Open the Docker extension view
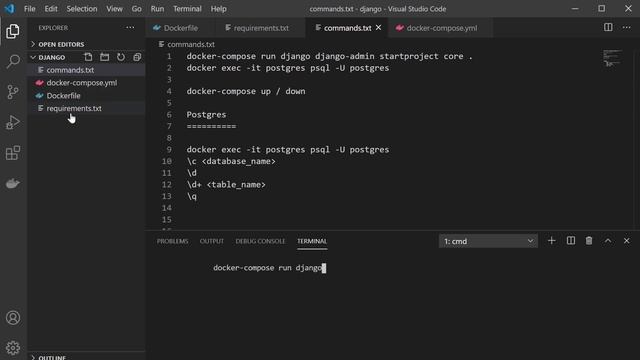This screenshot has height=360, width=640. click(13, 184)
